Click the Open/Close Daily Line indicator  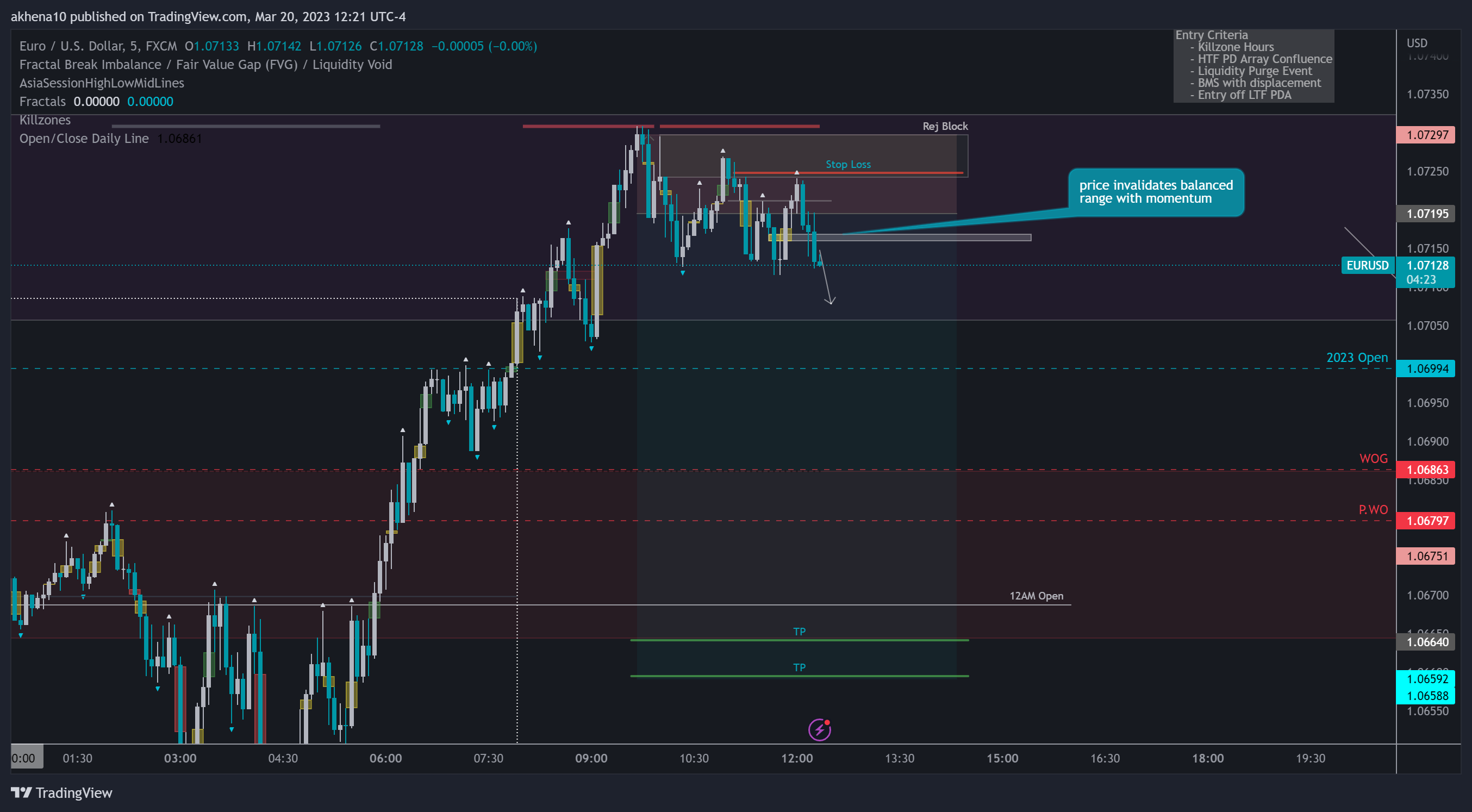tap(84, 139)
